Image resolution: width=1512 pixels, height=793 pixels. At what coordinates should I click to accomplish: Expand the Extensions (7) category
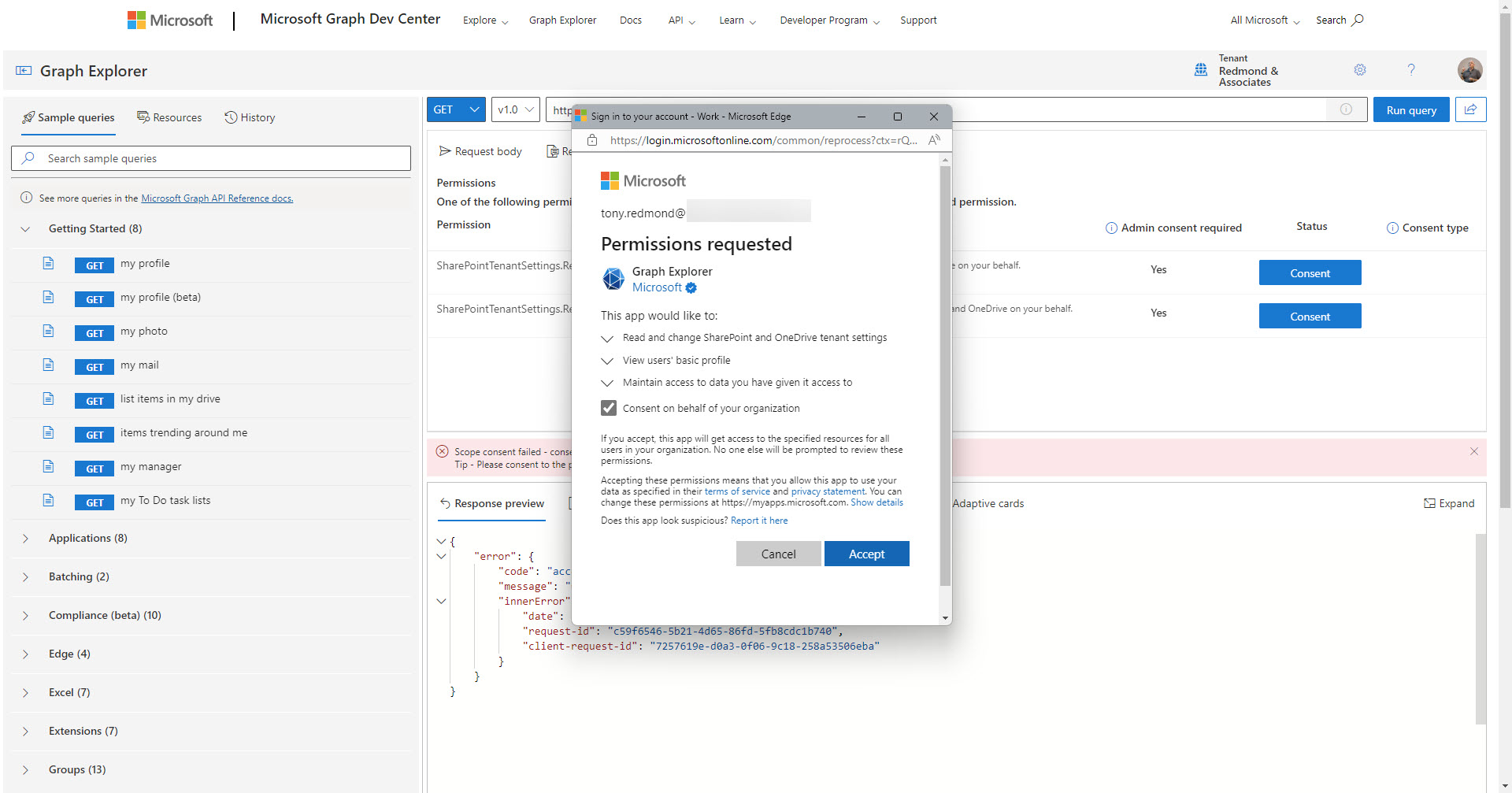[x=25, y=732]
